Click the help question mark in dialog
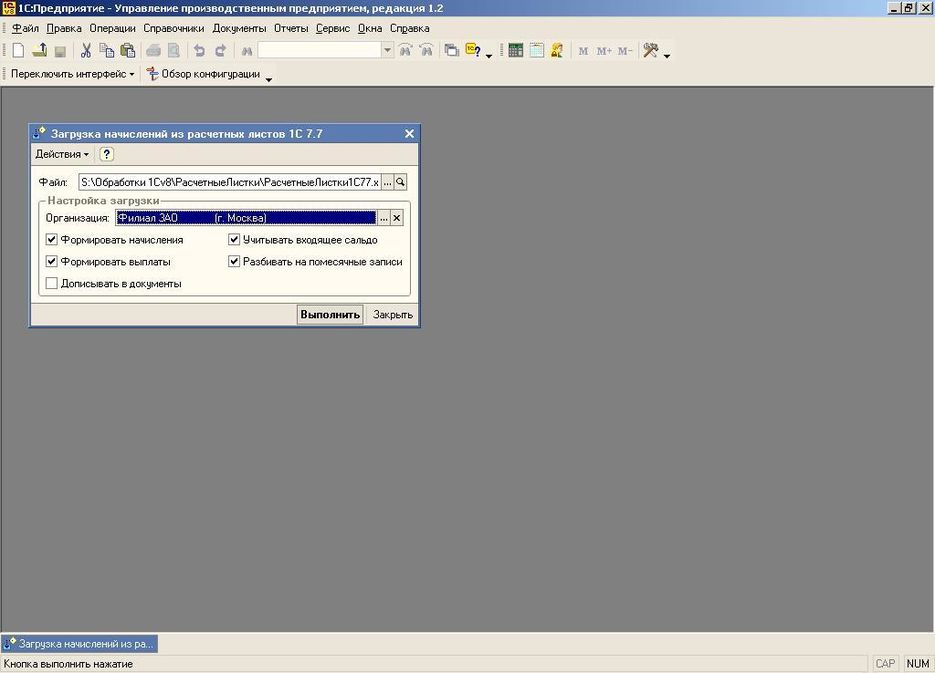The width and height of the screenshot is (935, 673). click(106, 154)
